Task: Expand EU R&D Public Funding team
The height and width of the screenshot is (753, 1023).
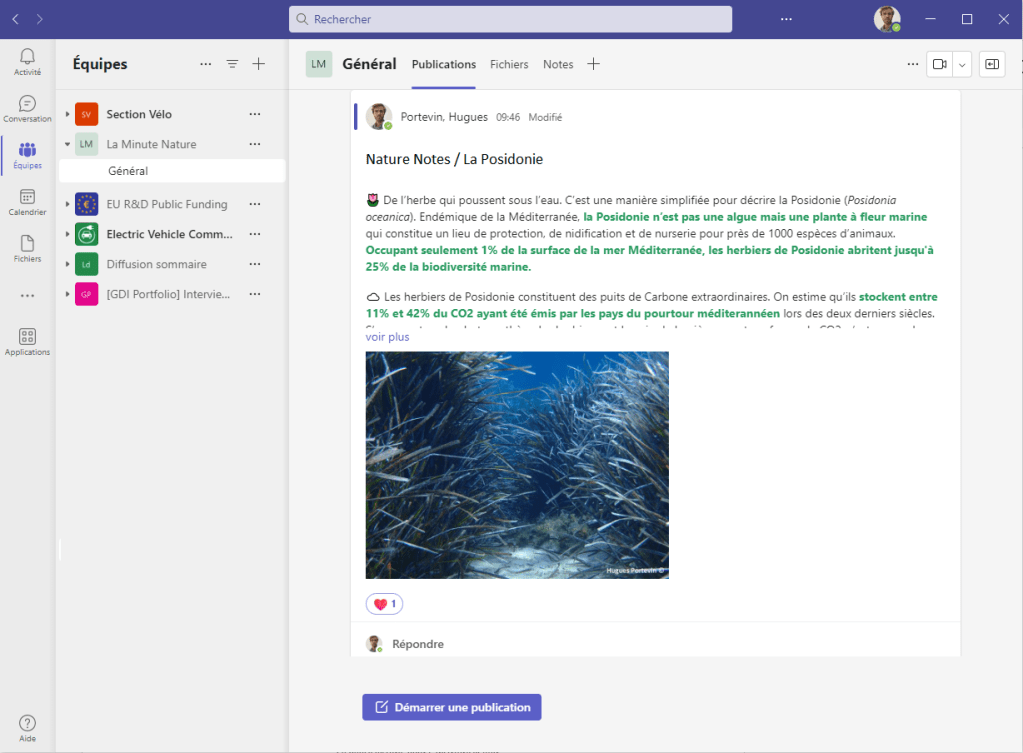Action: click(68, 204)
